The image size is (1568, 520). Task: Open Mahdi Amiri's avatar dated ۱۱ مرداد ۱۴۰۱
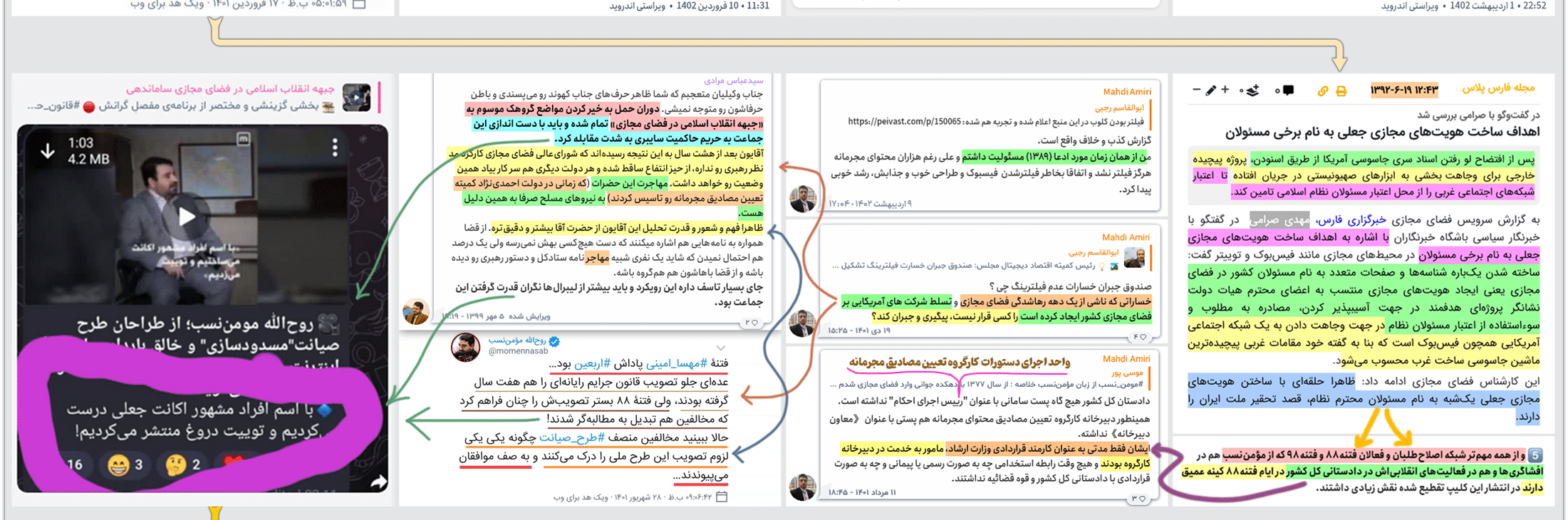(803, 487)
